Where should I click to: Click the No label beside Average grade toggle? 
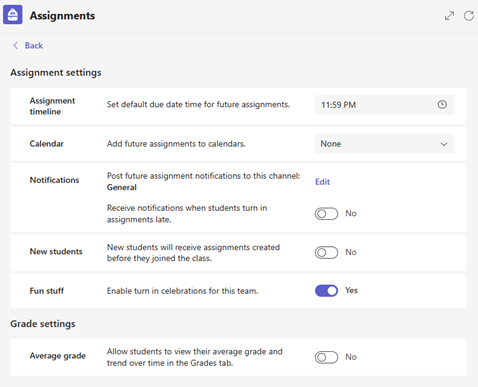(x=351, y=357)
